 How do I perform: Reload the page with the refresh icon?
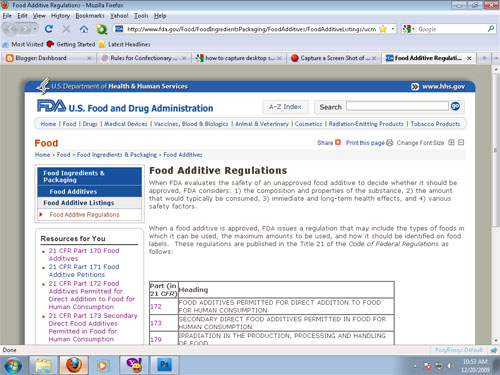tap(49, 29)
